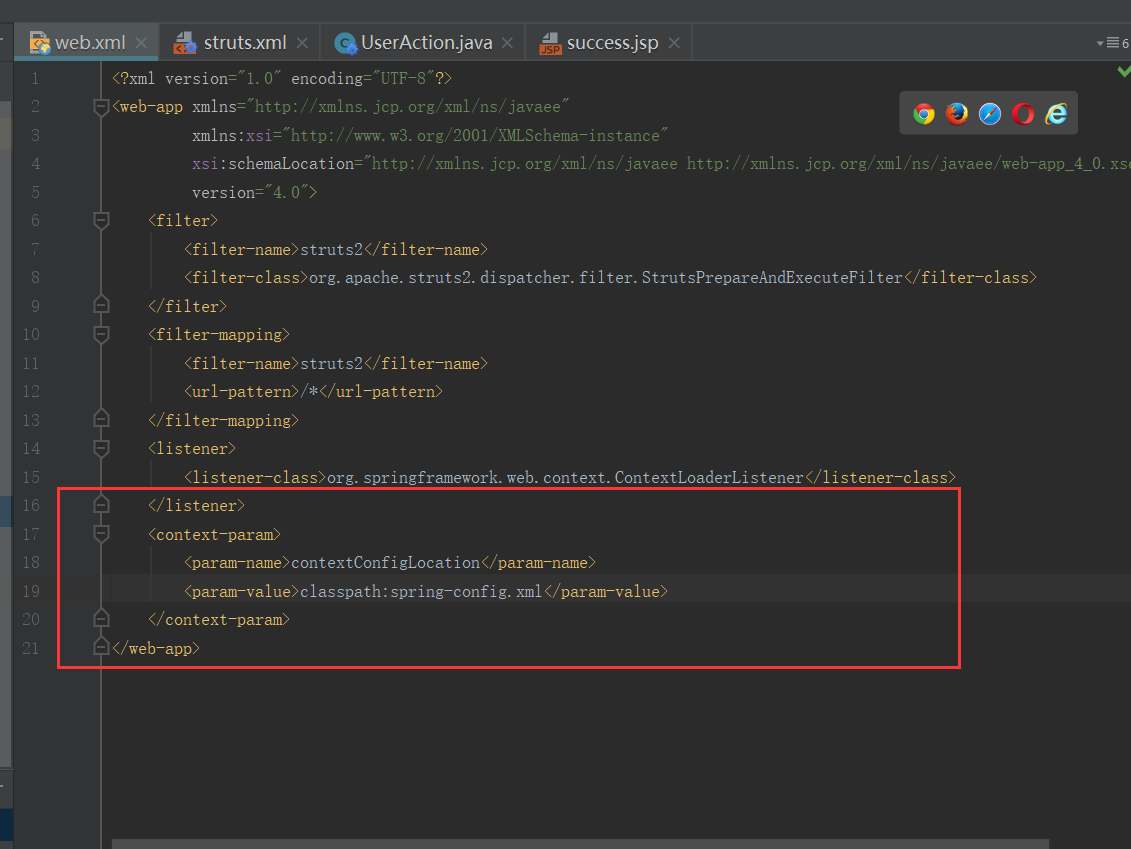Collapse fold marker at closing filter tag

click(x=101, y=305)
